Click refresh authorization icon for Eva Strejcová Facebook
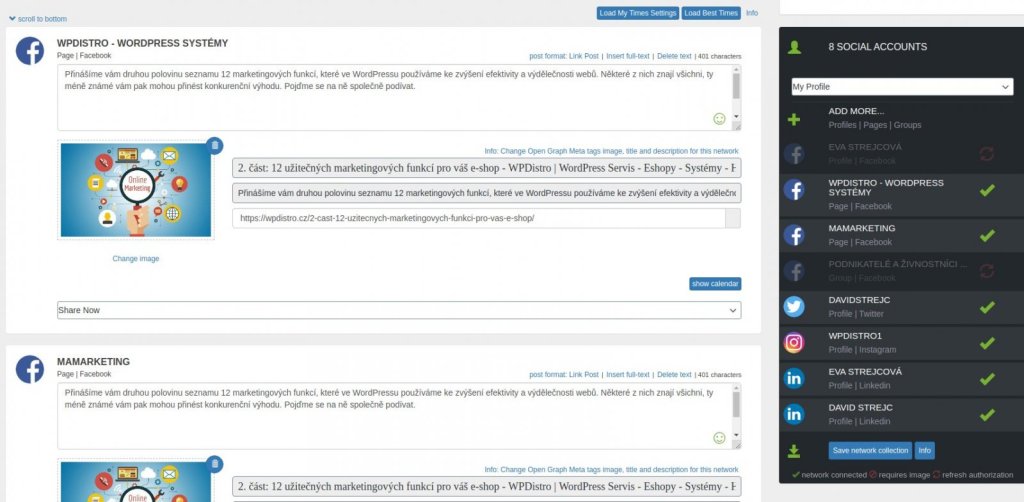The width and height of the screenshot is (1024, 502). coord(987,154)
